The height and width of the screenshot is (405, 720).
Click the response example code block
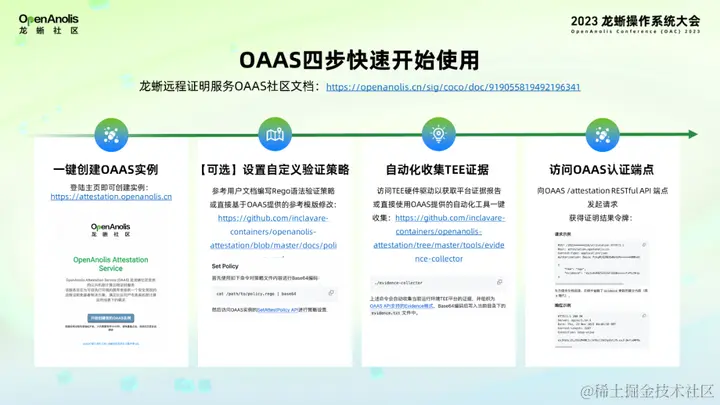602,328
